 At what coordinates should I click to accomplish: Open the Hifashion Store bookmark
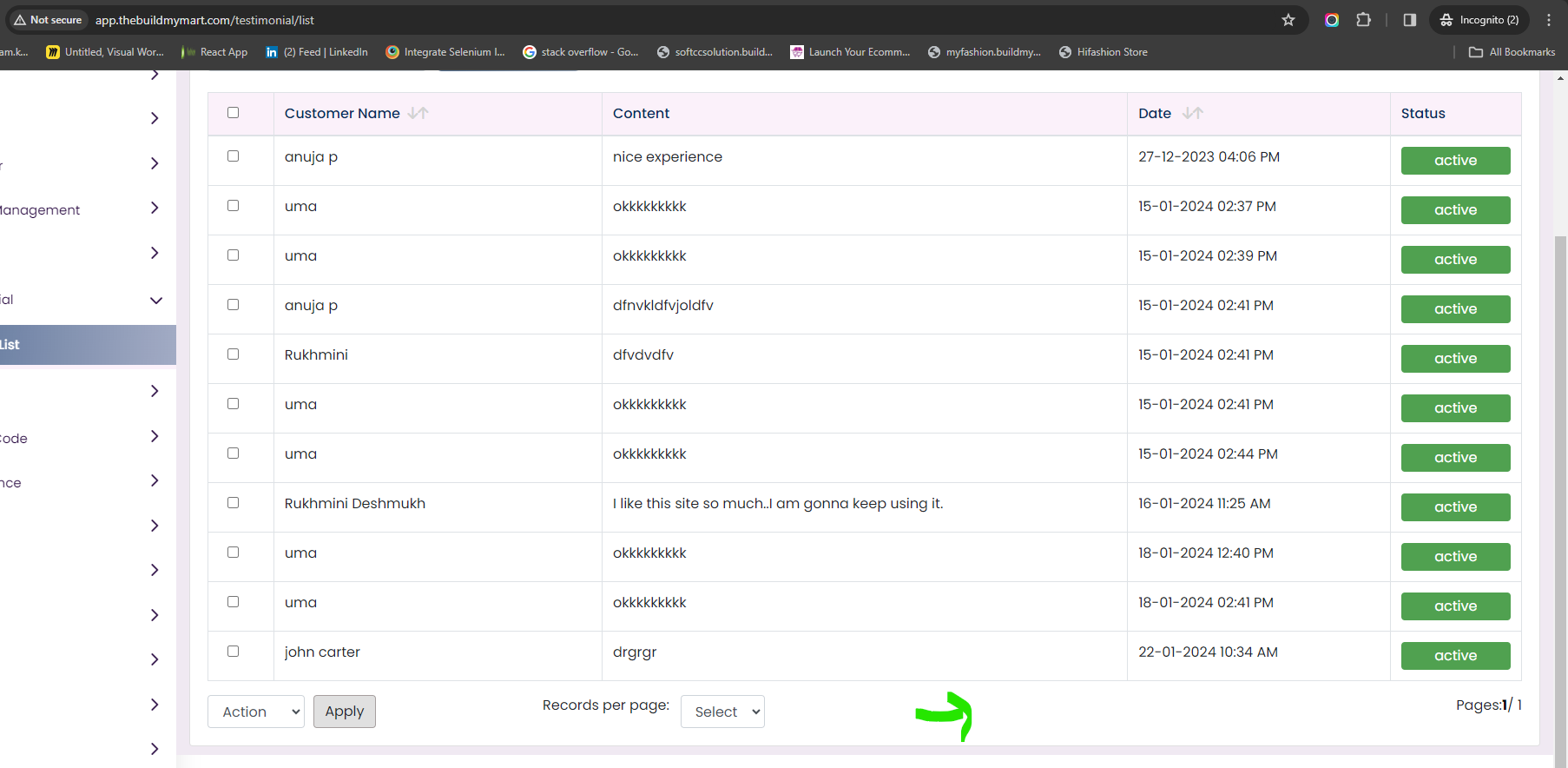coord(1103,52)
